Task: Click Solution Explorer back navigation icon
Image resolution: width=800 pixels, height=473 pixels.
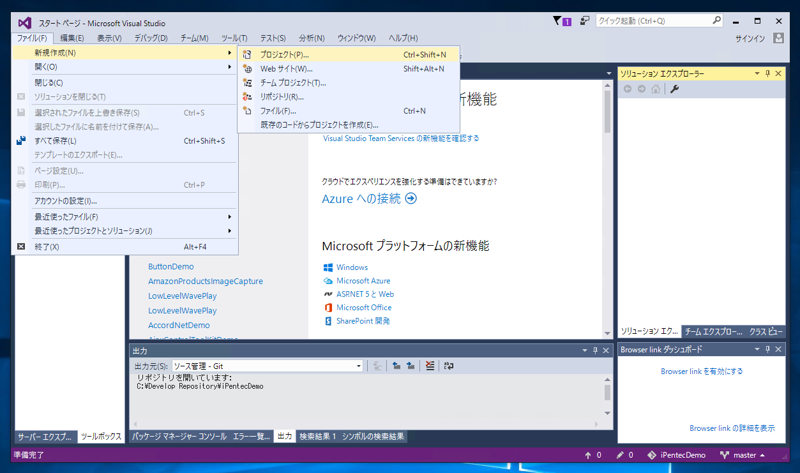Action: pos(628,89)
